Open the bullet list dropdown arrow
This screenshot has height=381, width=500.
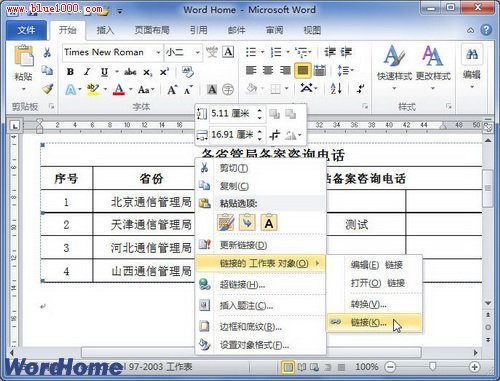tap(262, 52)
